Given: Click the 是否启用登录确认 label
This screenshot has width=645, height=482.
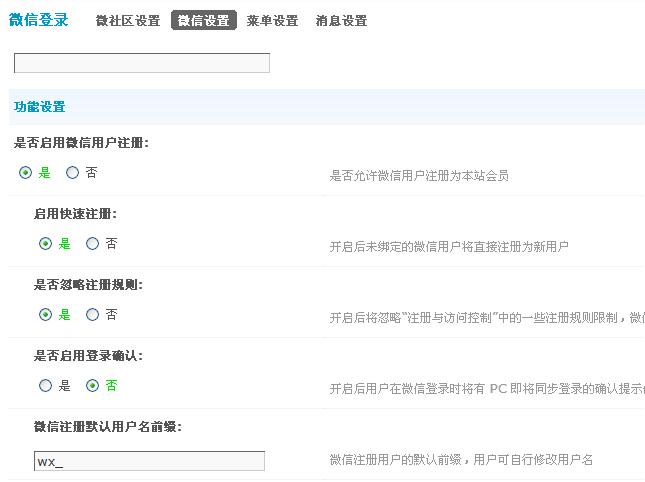Looking at the screenshot, I should click(x=88, y=356).
